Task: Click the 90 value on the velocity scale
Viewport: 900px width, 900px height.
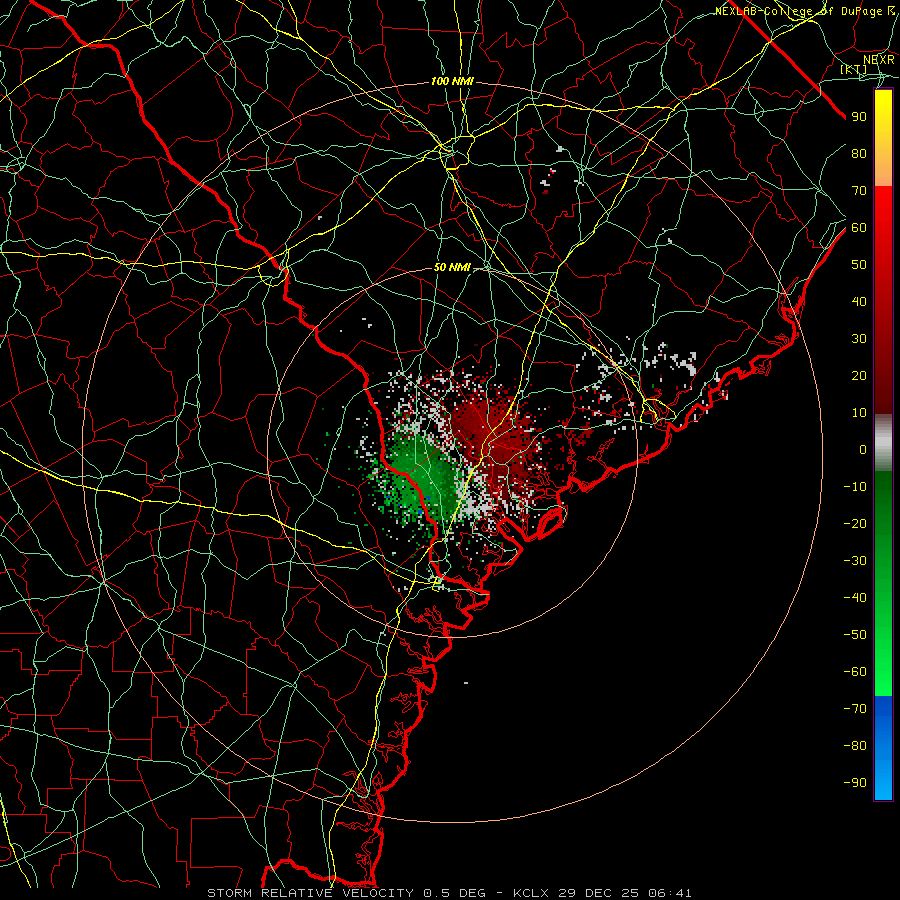Action: [x=859, y=117]
